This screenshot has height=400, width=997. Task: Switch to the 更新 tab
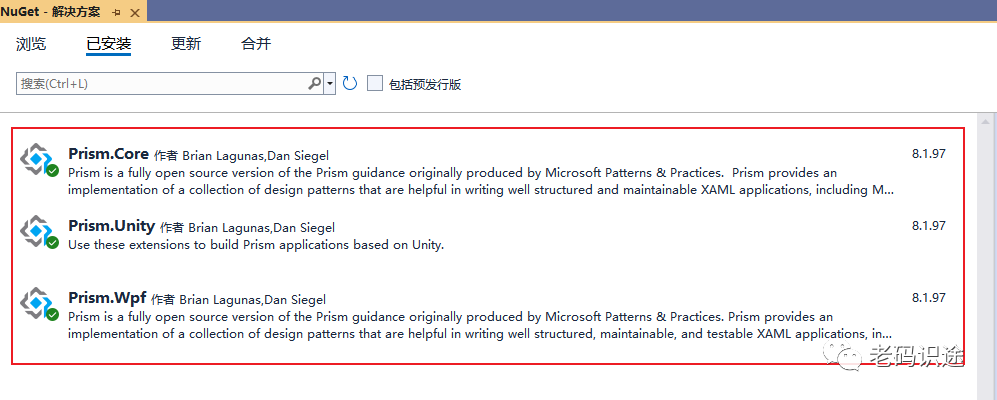186,44
